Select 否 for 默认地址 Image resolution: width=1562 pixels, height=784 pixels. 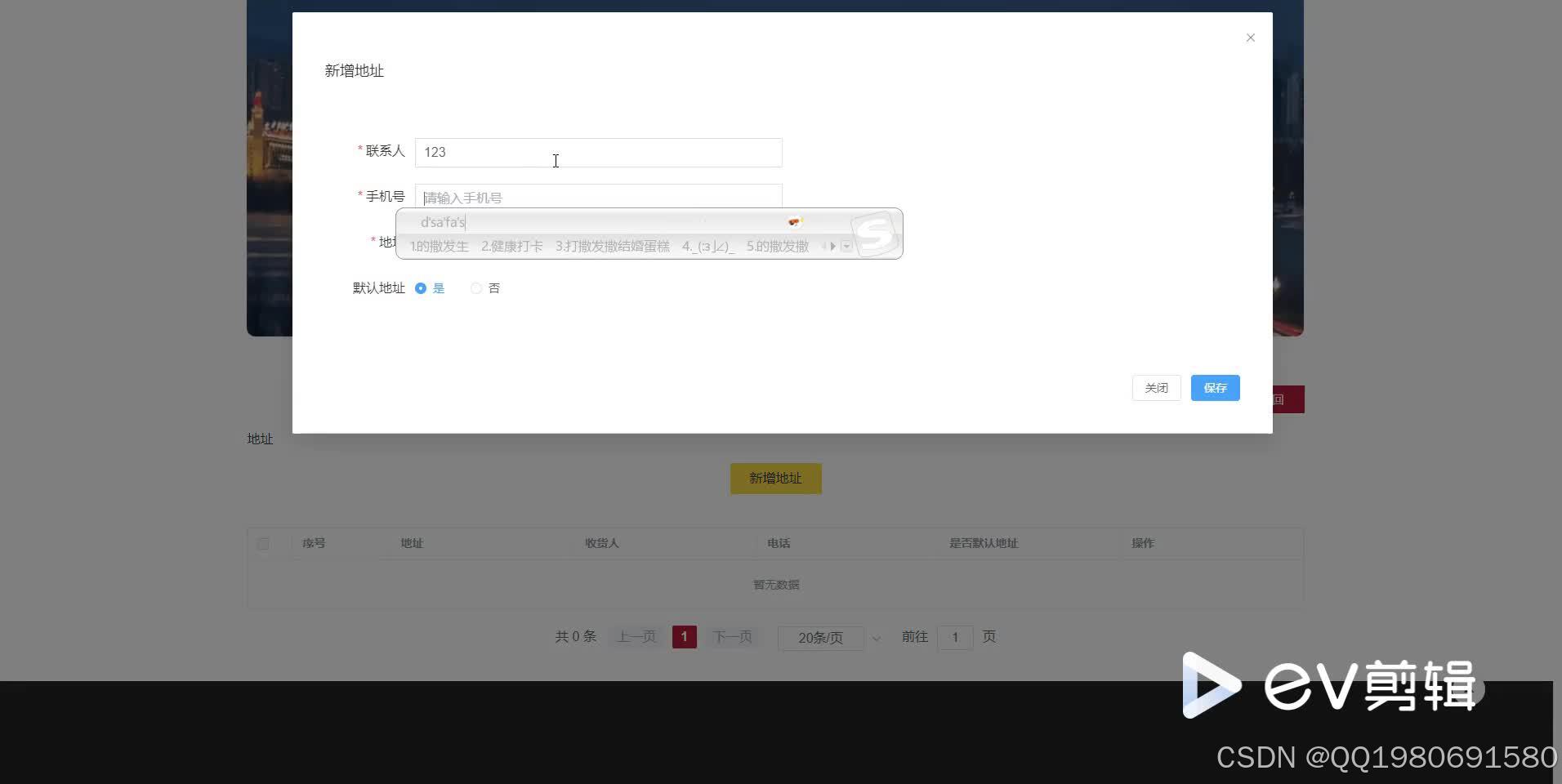[x=476, y=287]
